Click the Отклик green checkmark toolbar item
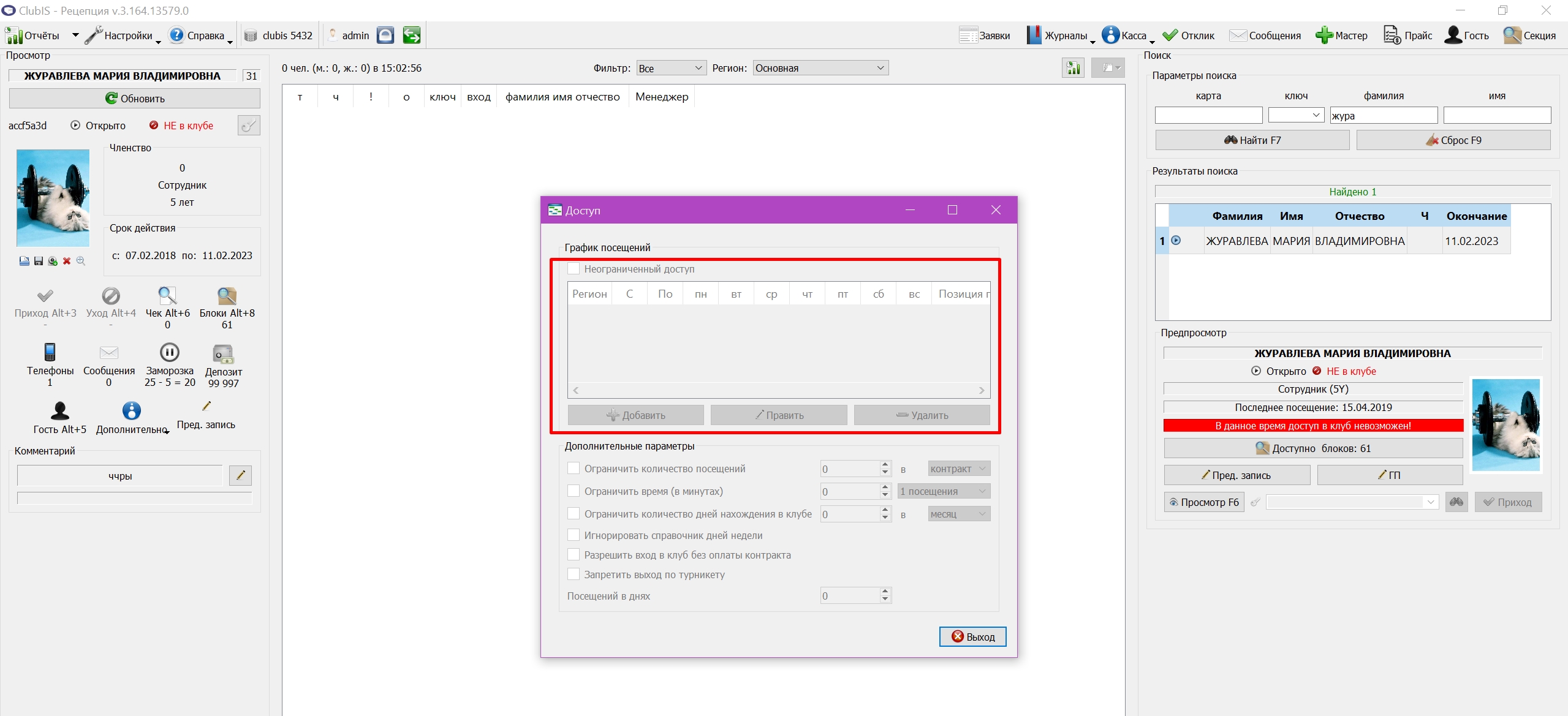The height and width of the screenshot is (716, 1568). (1188, 36)
